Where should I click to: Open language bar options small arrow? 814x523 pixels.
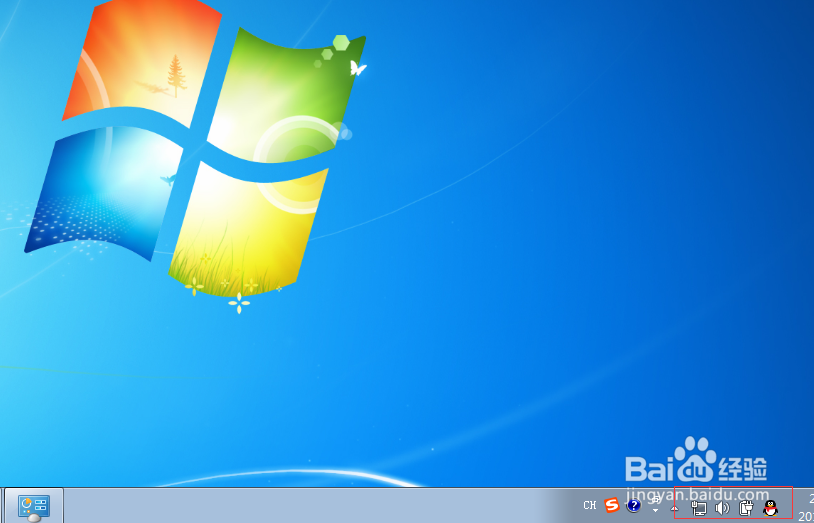point(655,512)
